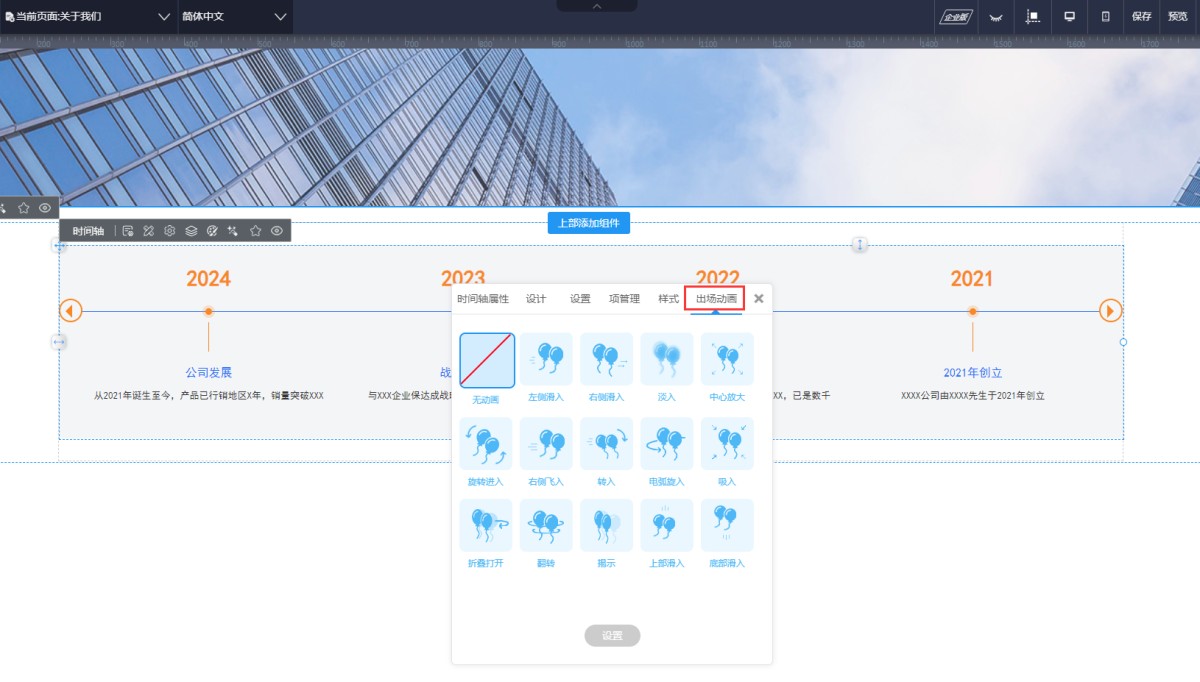Apply the 转入 animation

[x=607, y=444]
